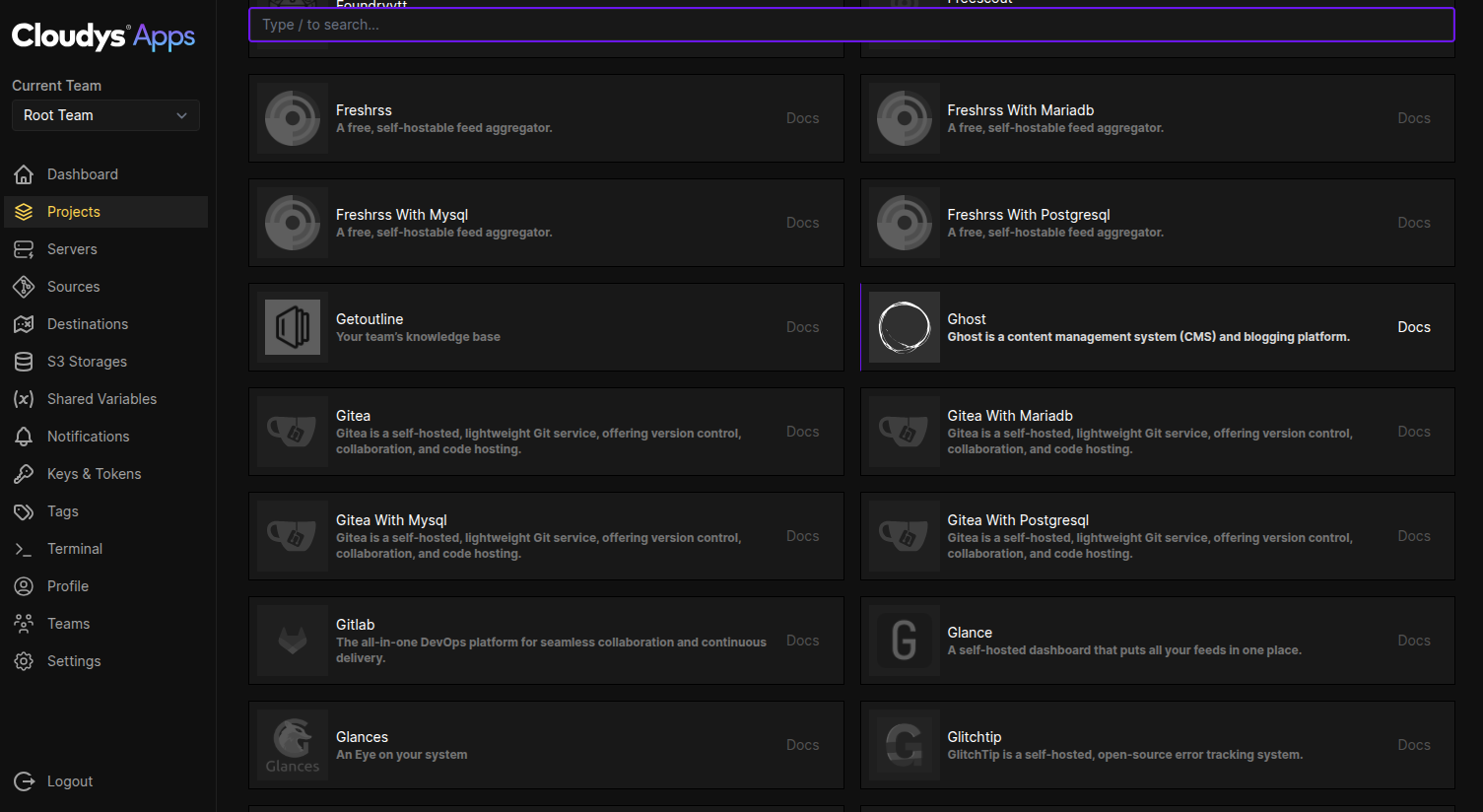The width and height of the screenshot is (1483, 812).
Task: Click the Glance G logo
Action: (x=905, y=641)
